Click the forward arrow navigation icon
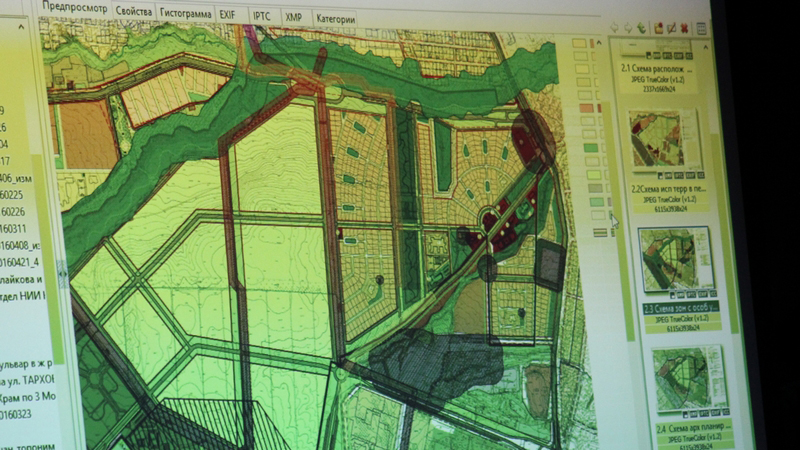 pyautogui.click(x=627, y=27)
